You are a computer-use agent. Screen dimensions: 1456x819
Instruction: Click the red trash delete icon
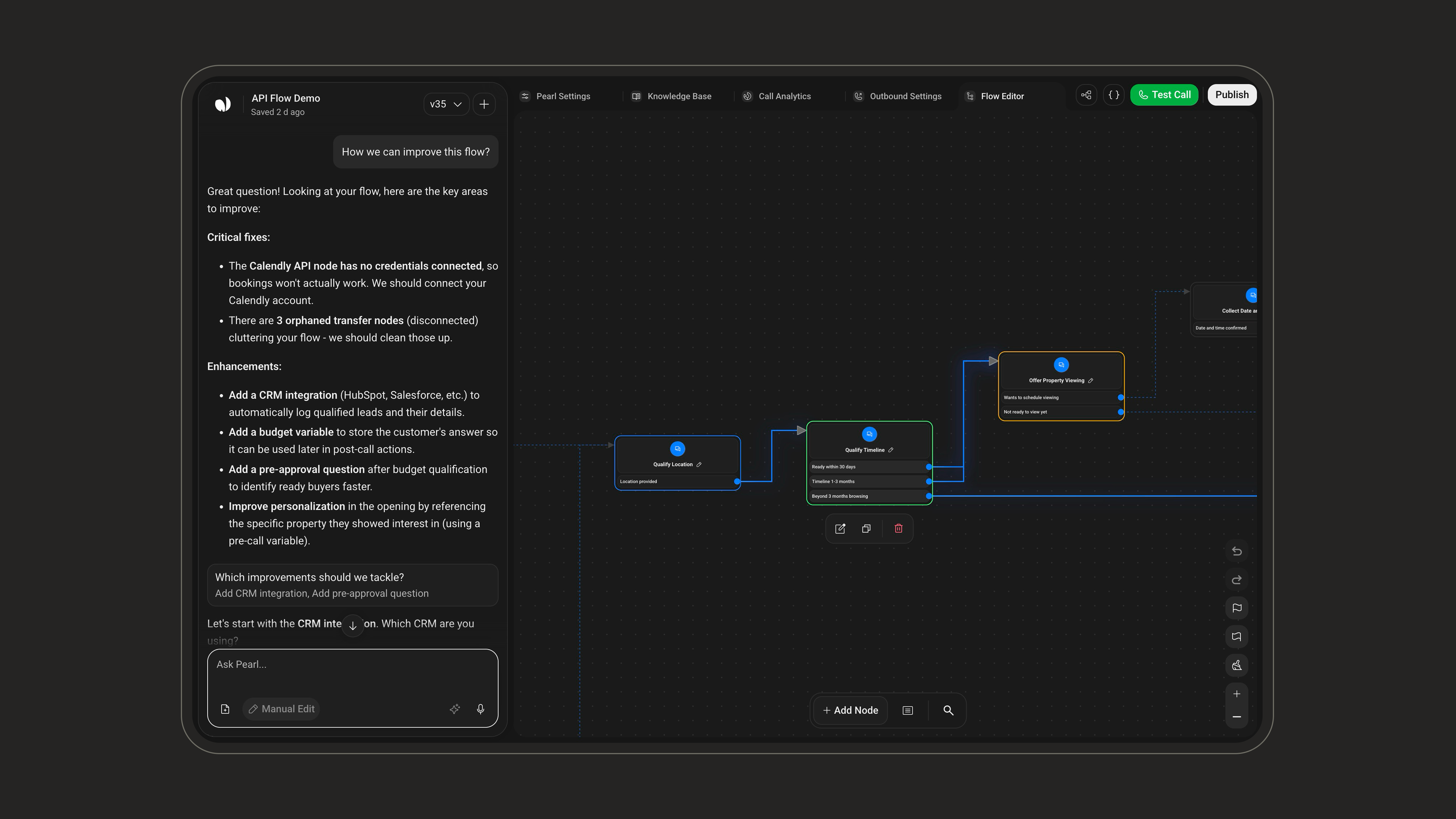coord(899,528)
